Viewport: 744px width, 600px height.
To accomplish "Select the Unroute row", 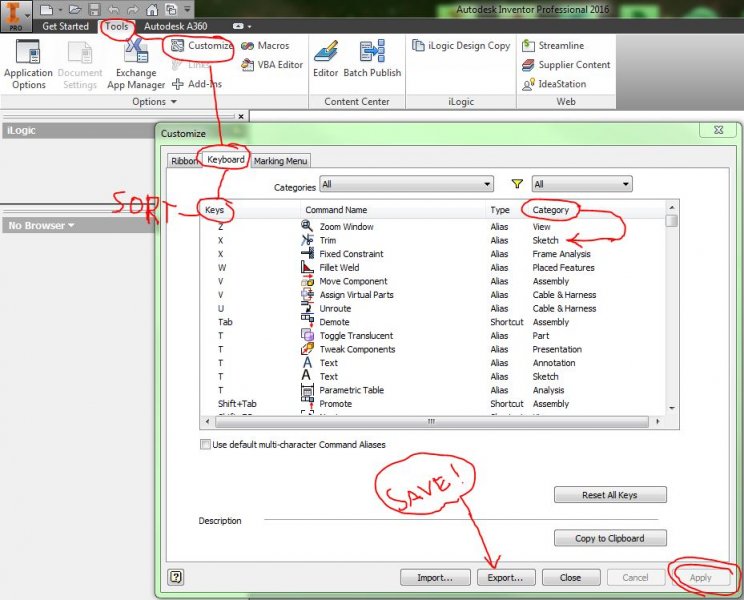I will (x=433, y=308).
